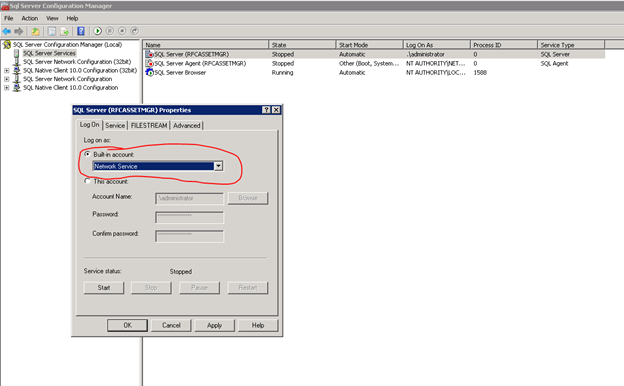Image resolution: width=624 pixels, height=386 pixels.
Task: Open the Network Service dropdown arrow
Action: [x=218, y=166]
